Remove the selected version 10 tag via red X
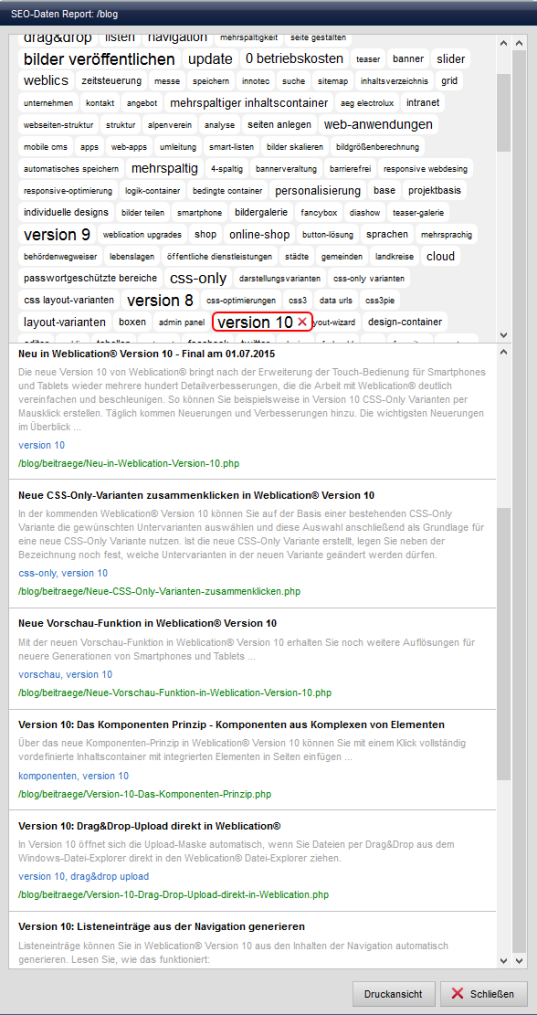 pyautogui.click(x=301, y=322)
